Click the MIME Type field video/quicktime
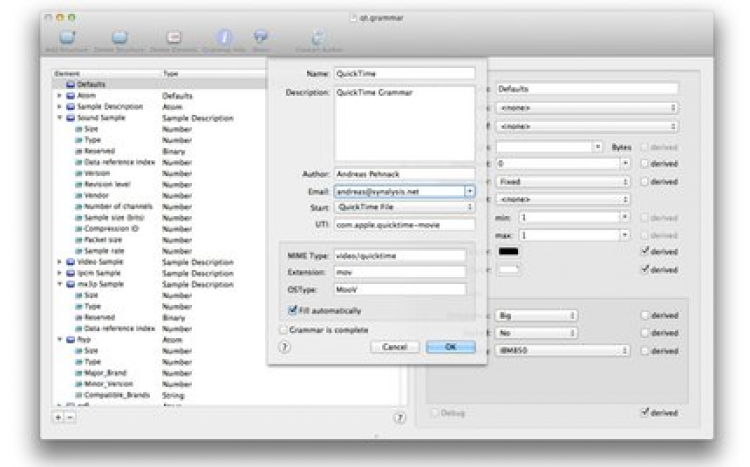 coord(400,256)
